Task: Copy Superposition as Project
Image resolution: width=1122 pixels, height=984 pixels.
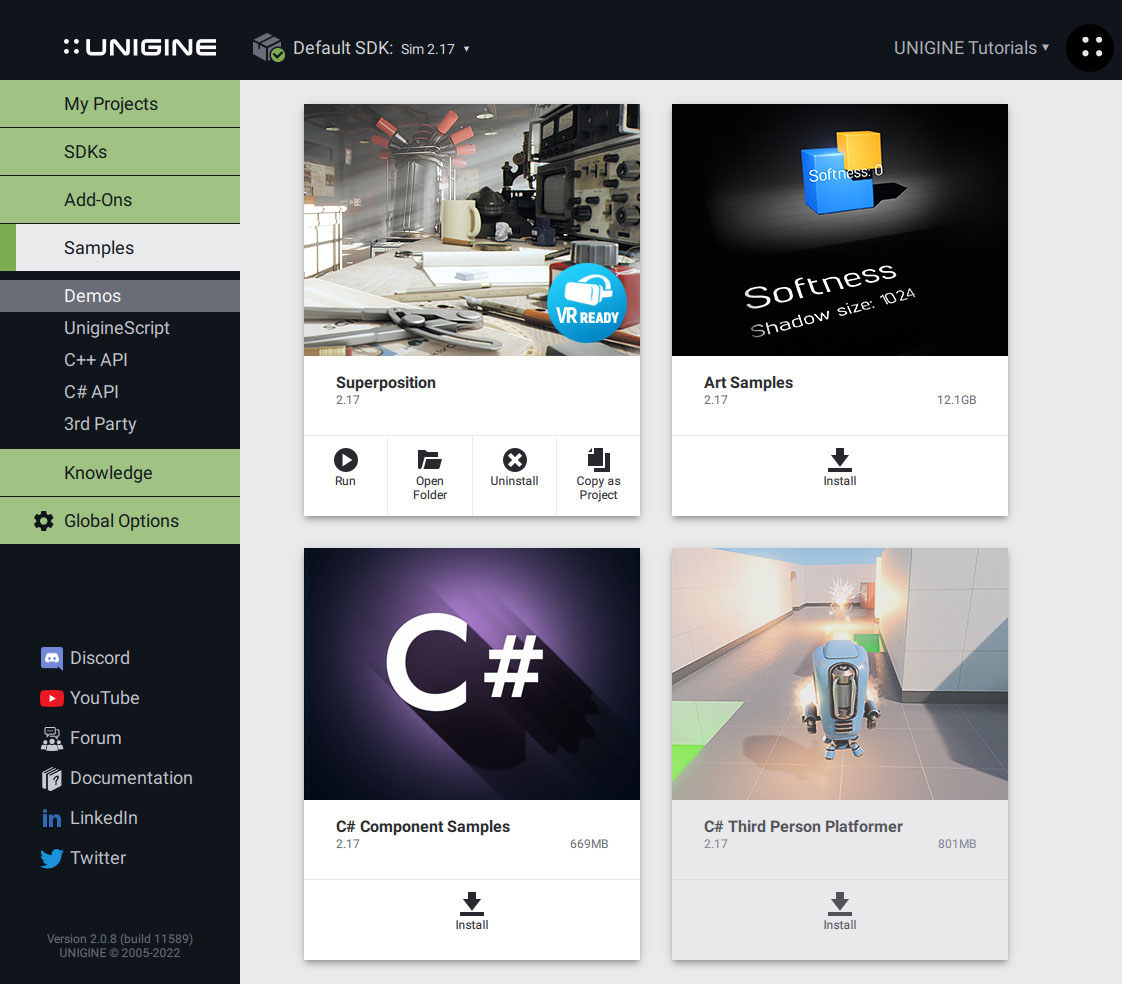Action: click(x=598, y=473)
